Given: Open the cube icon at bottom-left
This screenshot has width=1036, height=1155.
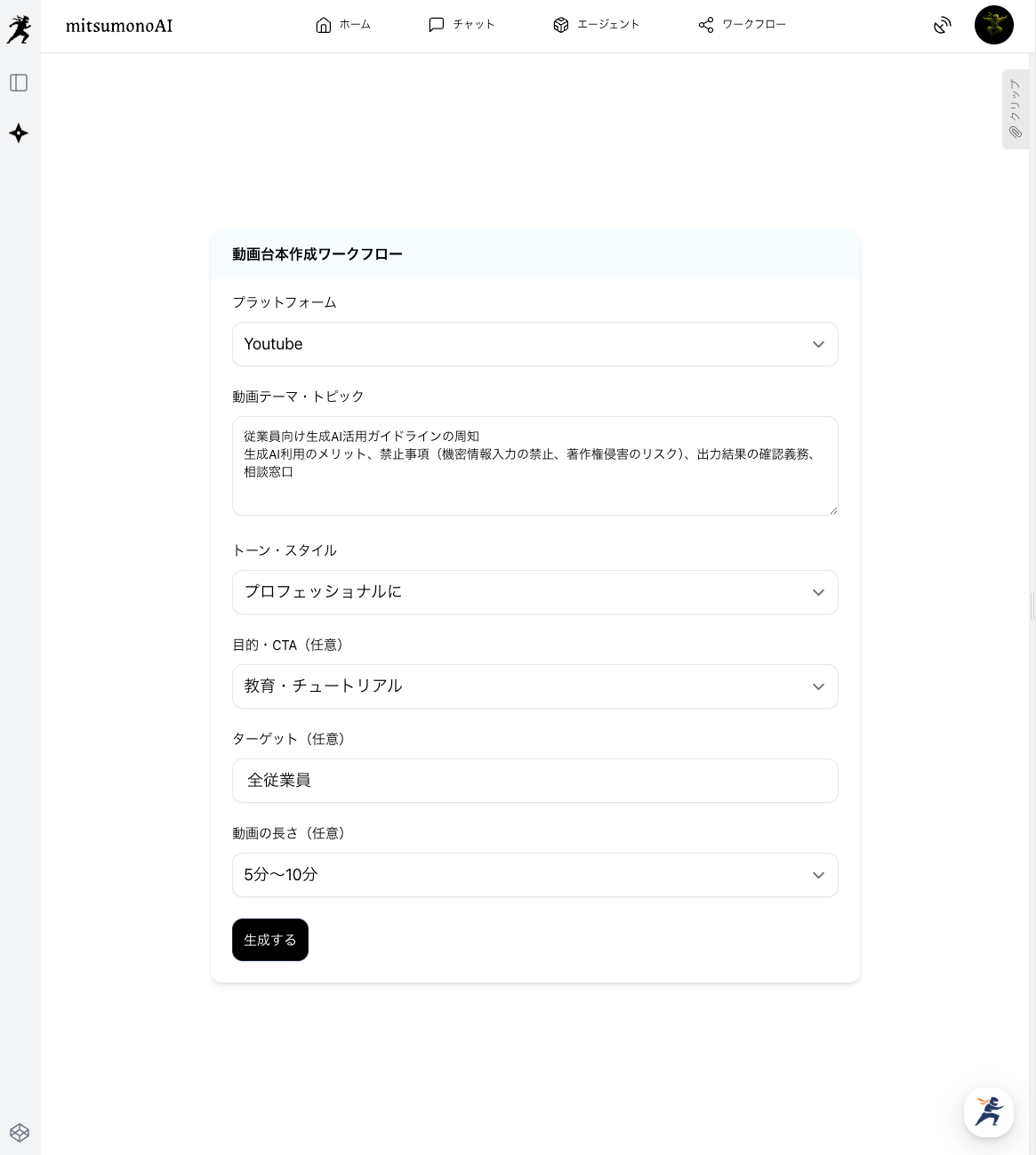Looking at the screenshot, I should click(20, 1133).
